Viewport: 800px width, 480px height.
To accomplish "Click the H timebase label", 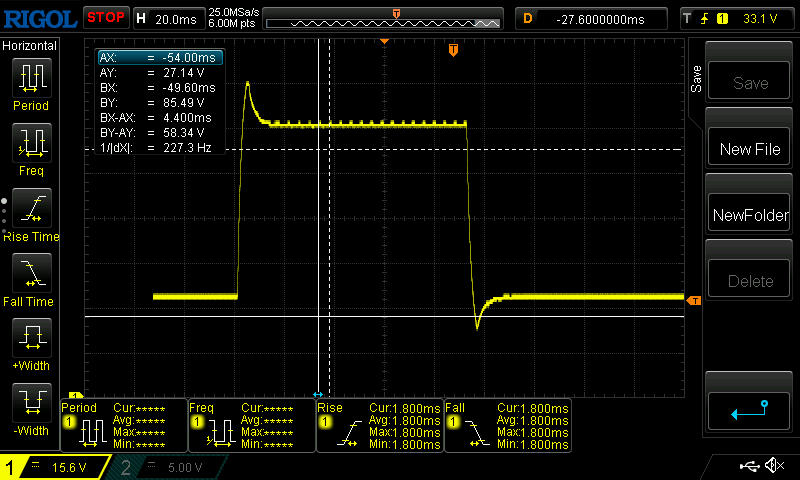I will [x=141, y=19].
